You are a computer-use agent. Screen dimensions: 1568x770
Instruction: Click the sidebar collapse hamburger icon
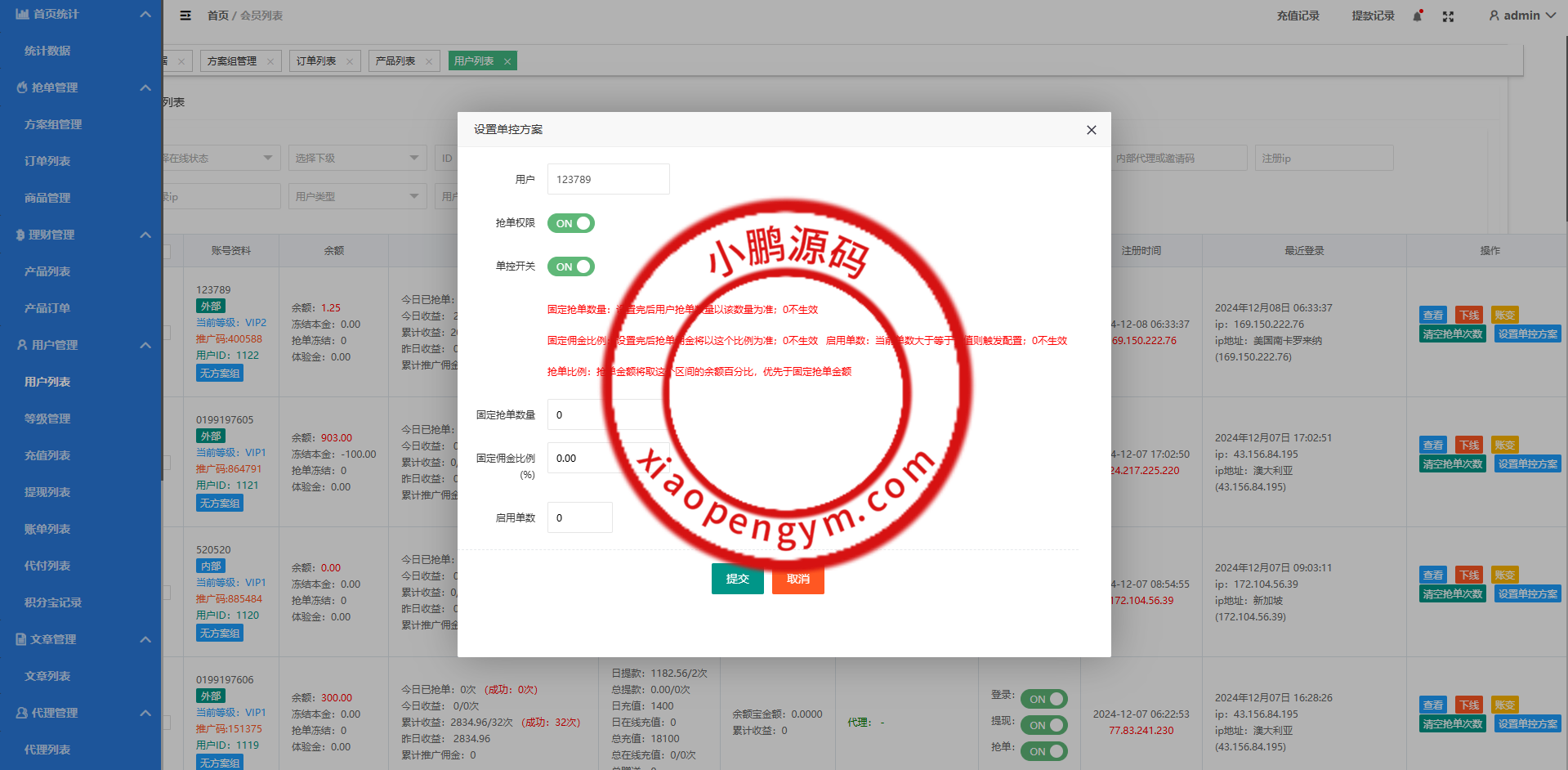coord(185,16)
